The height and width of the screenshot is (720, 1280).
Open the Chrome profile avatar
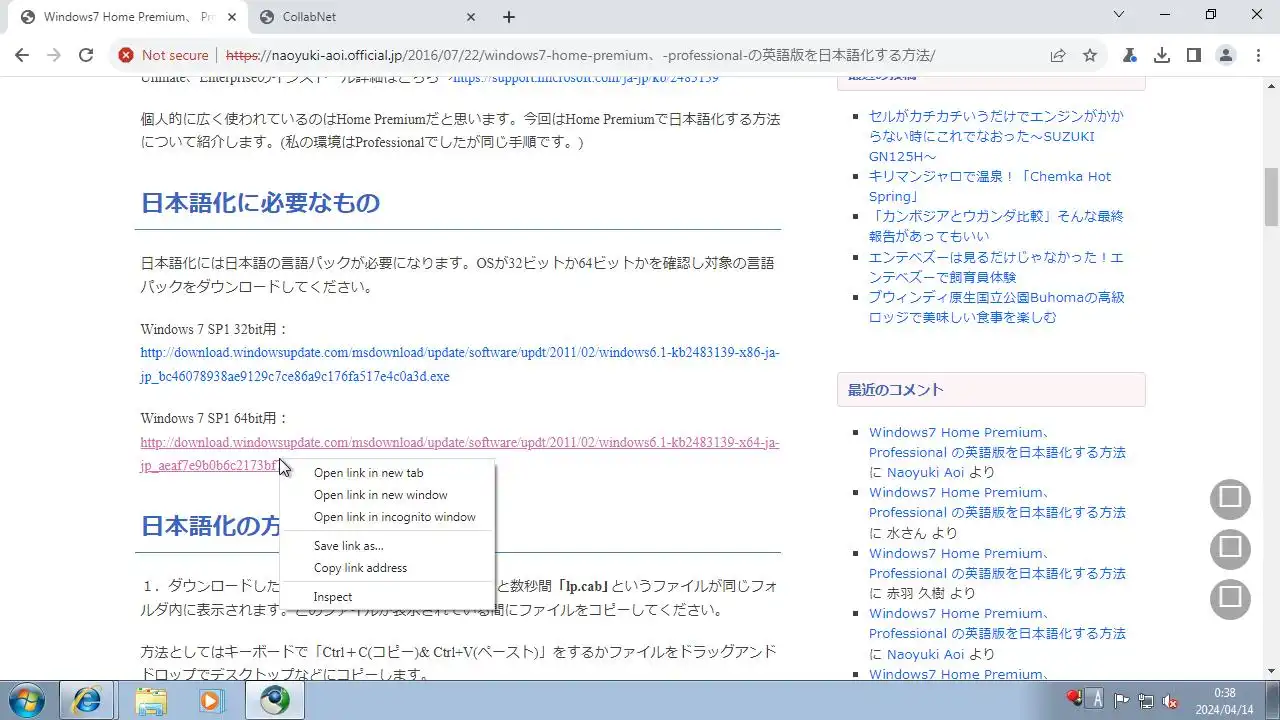(1226, 56)
